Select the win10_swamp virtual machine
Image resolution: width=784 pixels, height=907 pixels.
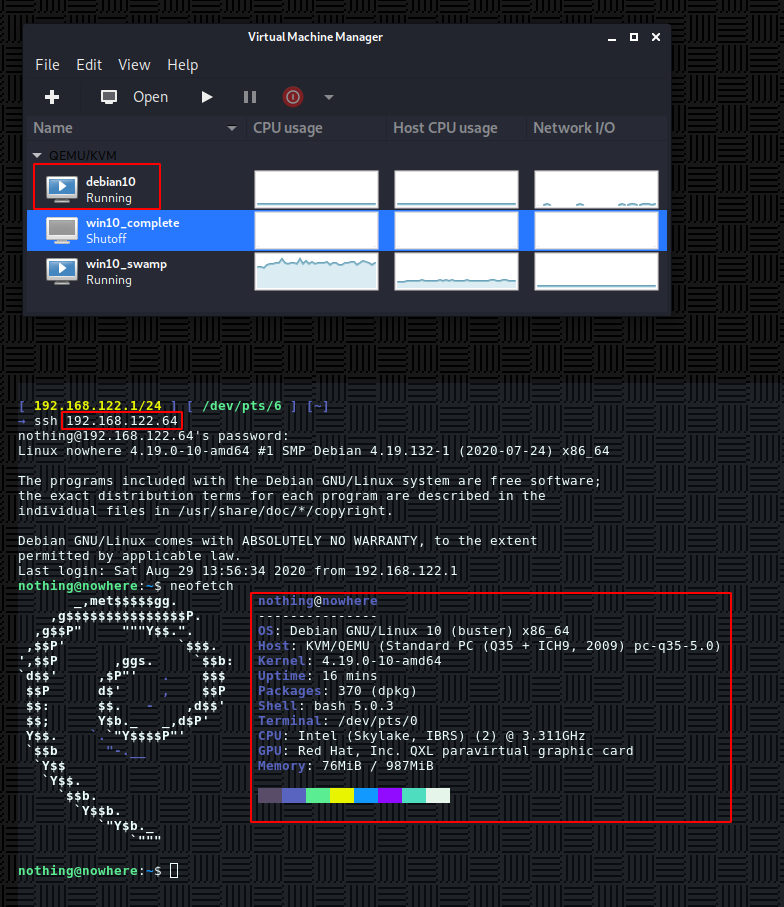point(347,271)
